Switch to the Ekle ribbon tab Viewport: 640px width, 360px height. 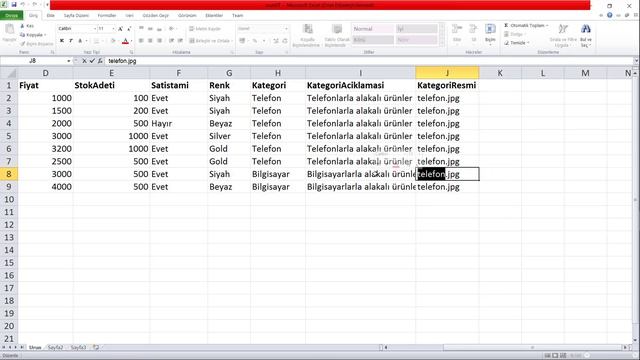[x=51, y=16]
